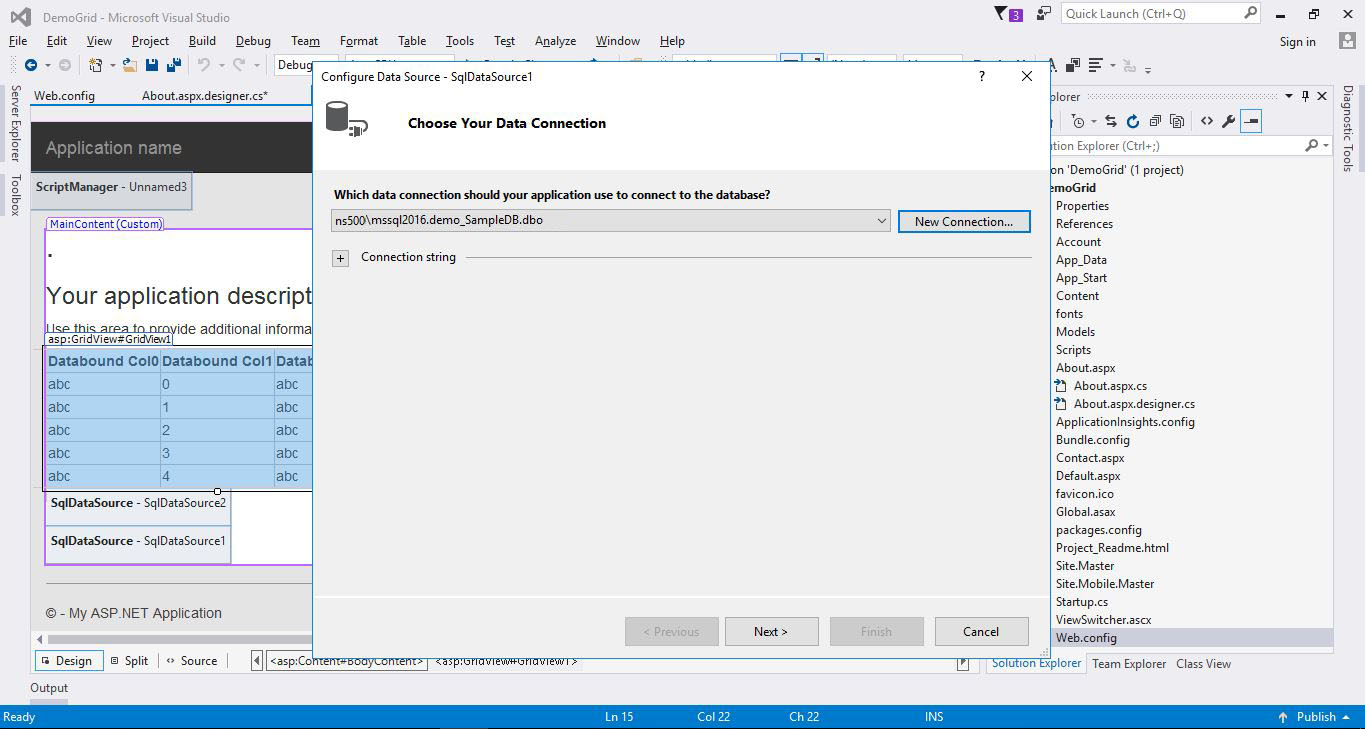Open the File menu

[x=18, y=41]
